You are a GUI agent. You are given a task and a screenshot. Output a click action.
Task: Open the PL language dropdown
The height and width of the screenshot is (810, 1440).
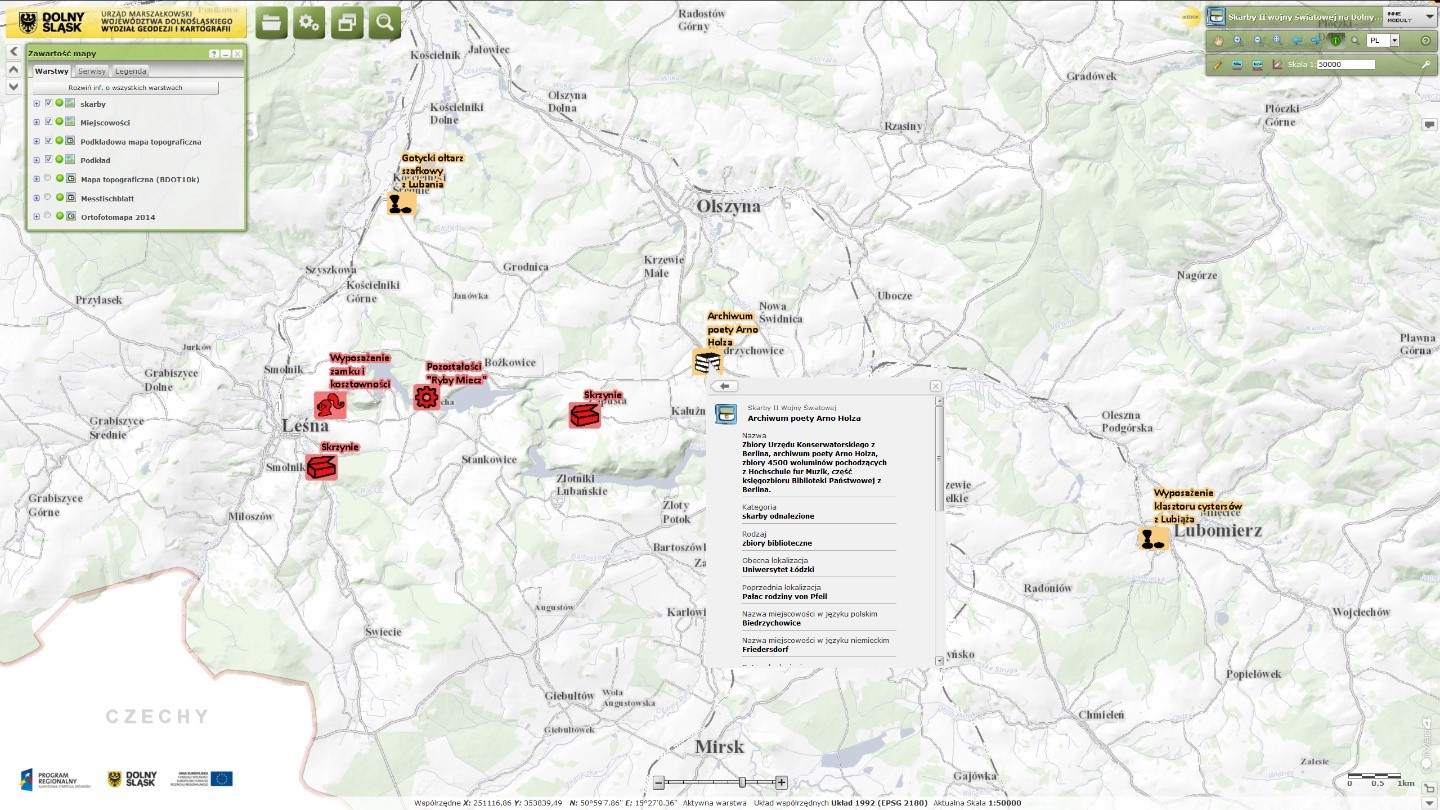[x=1394, y=41]
